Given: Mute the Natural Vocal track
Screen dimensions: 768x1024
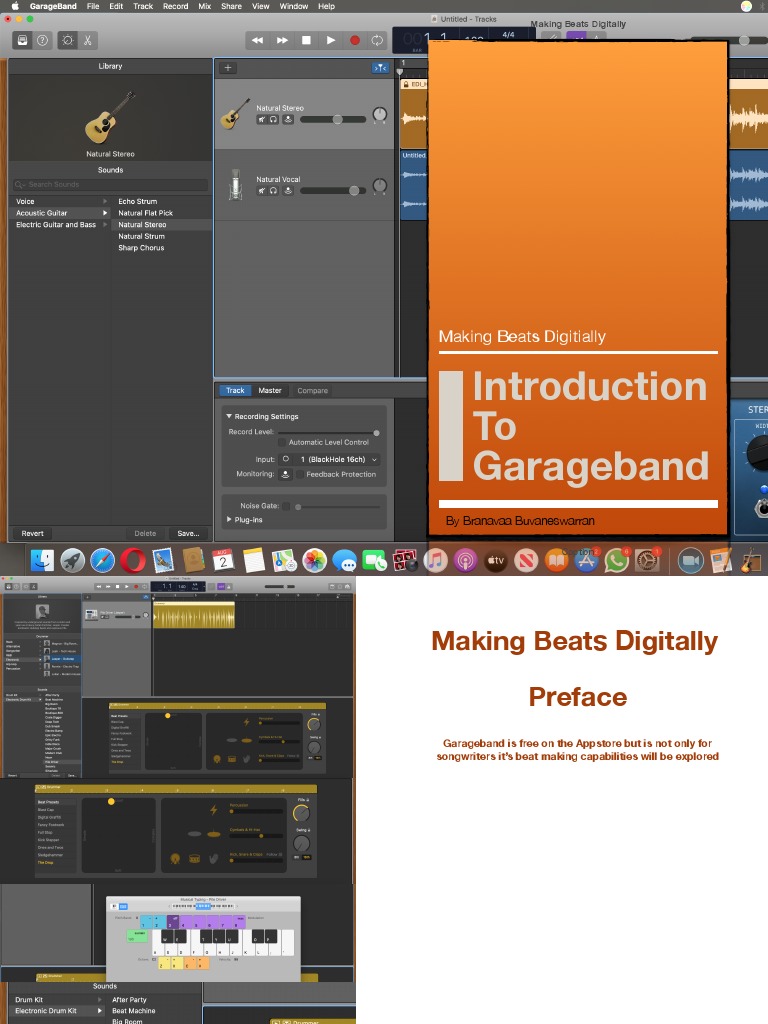Looking at the screenshot, I should pos(262,191).
